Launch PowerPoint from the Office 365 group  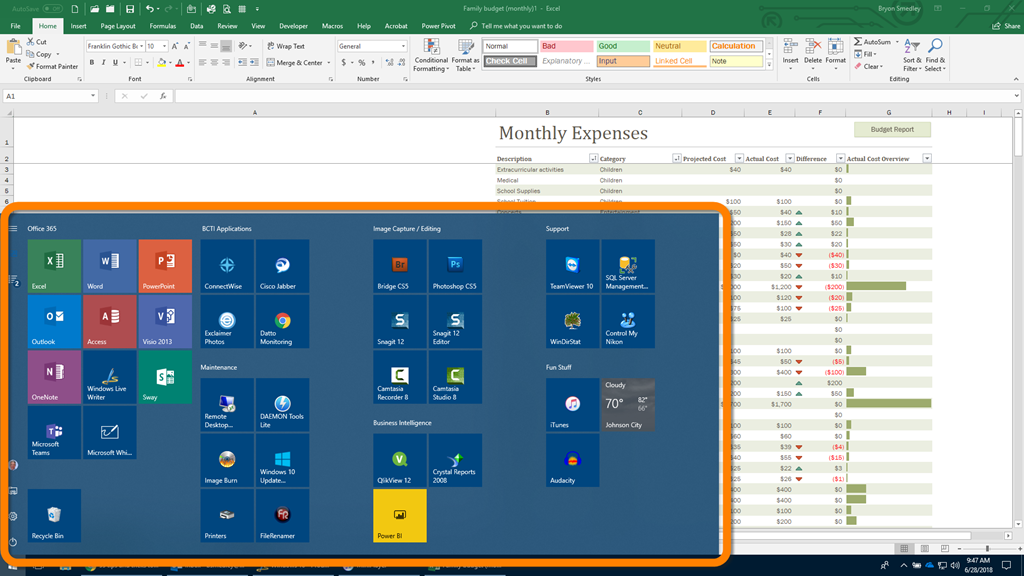[165, 266]
